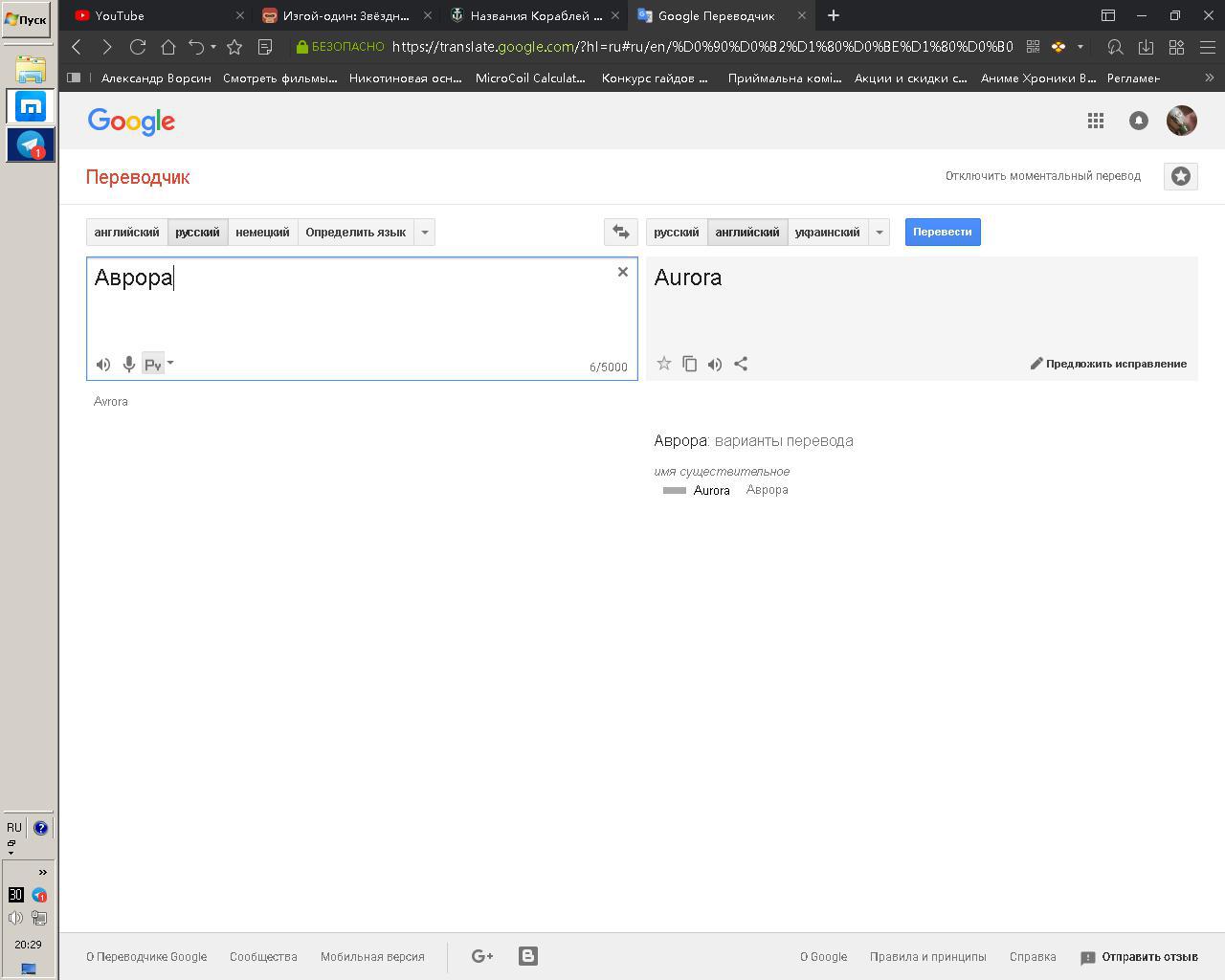Listen to the source text Аврора
Screen dimensions: 1225x980
[103, 365]
